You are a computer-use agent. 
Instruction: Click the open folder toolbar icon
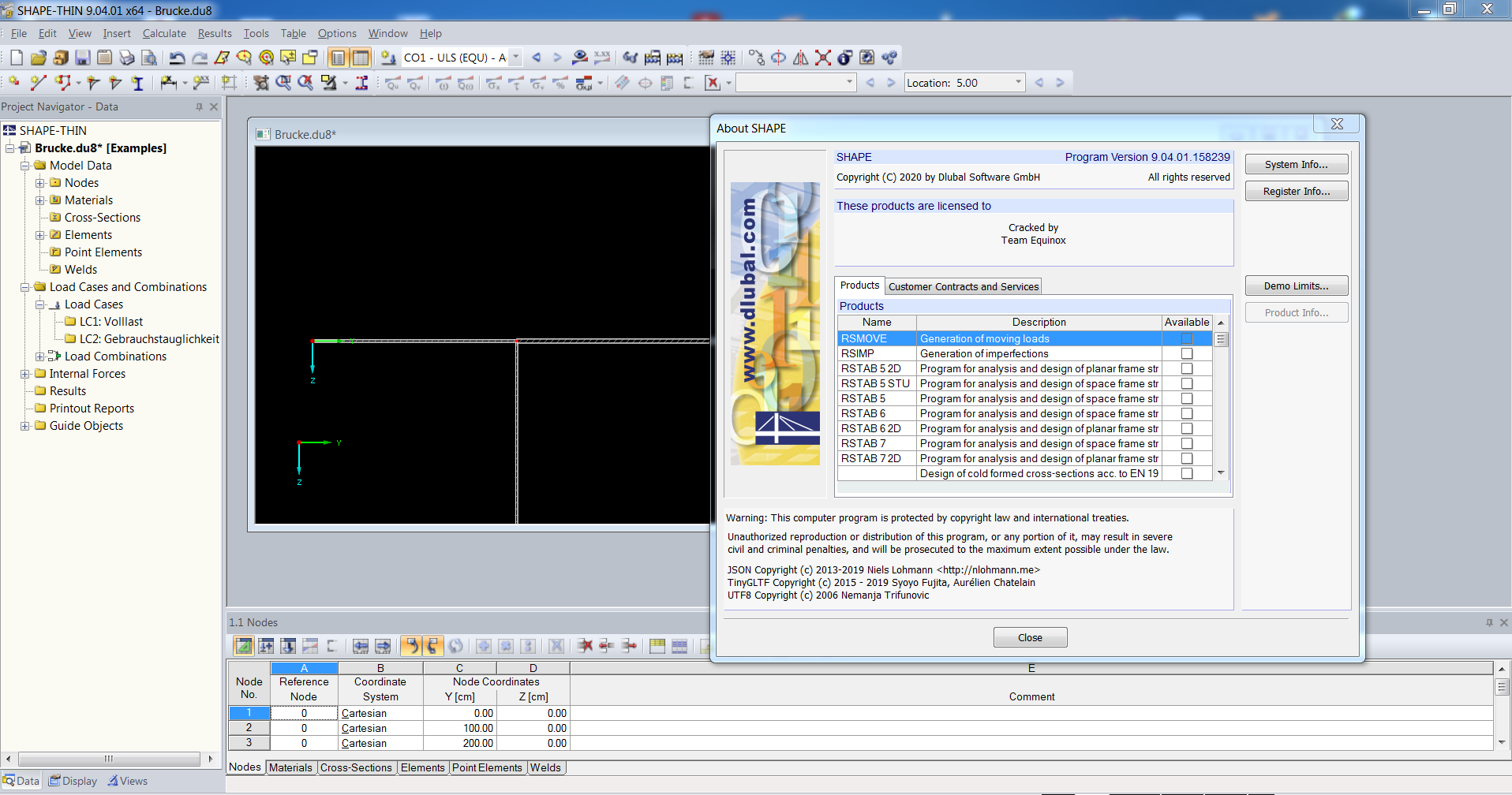(38, 58)
